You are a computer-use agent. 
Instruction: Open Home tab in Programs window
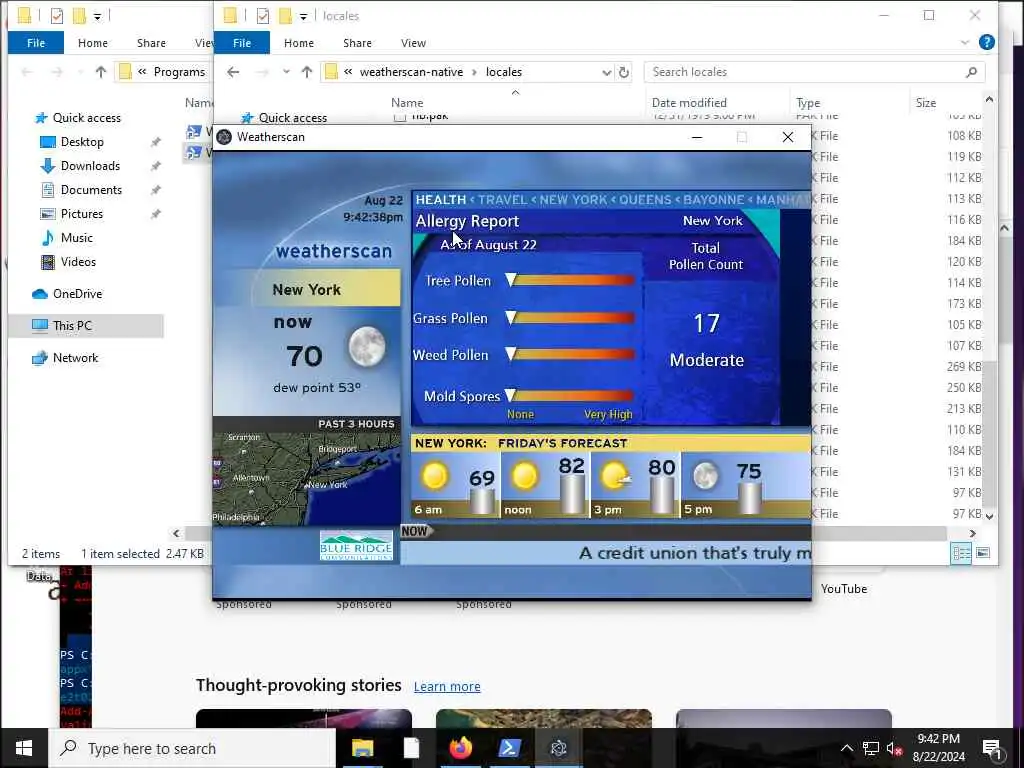click(93, 43)
